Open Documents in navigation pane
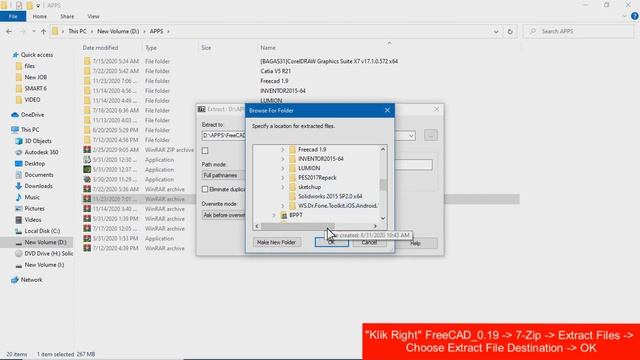Image resolution: width=640 pixels, height=360 pixels. (39, 175)
